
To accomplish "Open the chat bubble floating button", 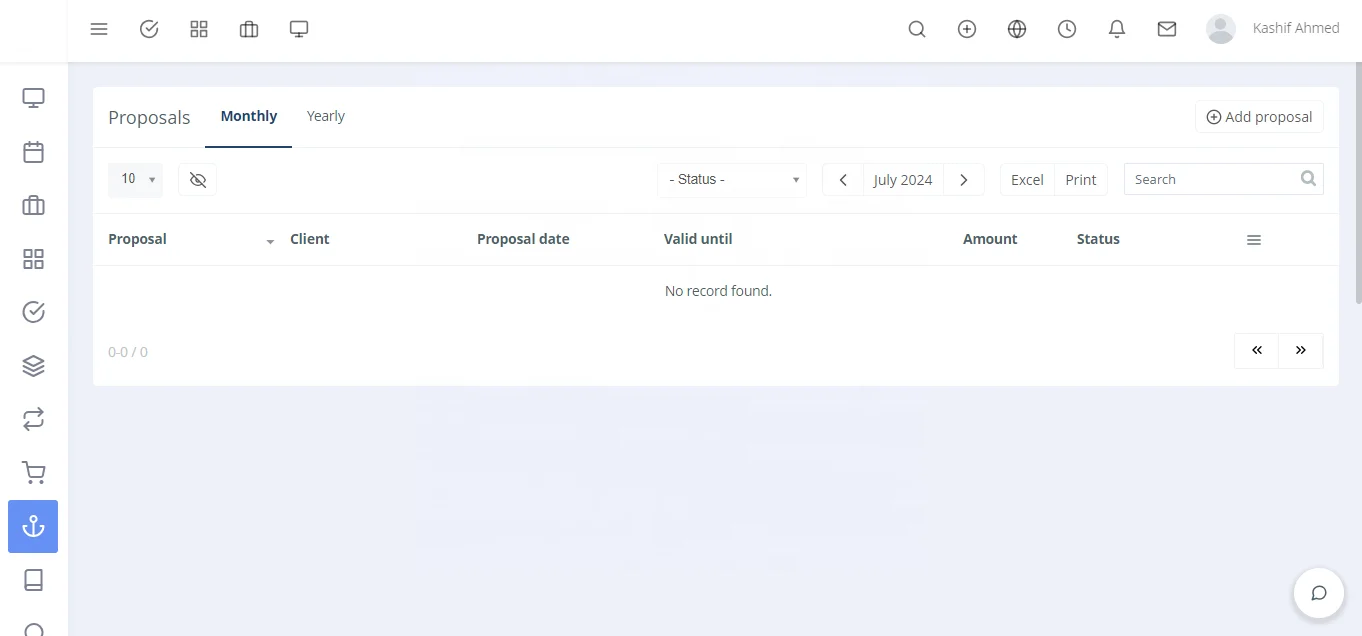I will pos(1319,593).
